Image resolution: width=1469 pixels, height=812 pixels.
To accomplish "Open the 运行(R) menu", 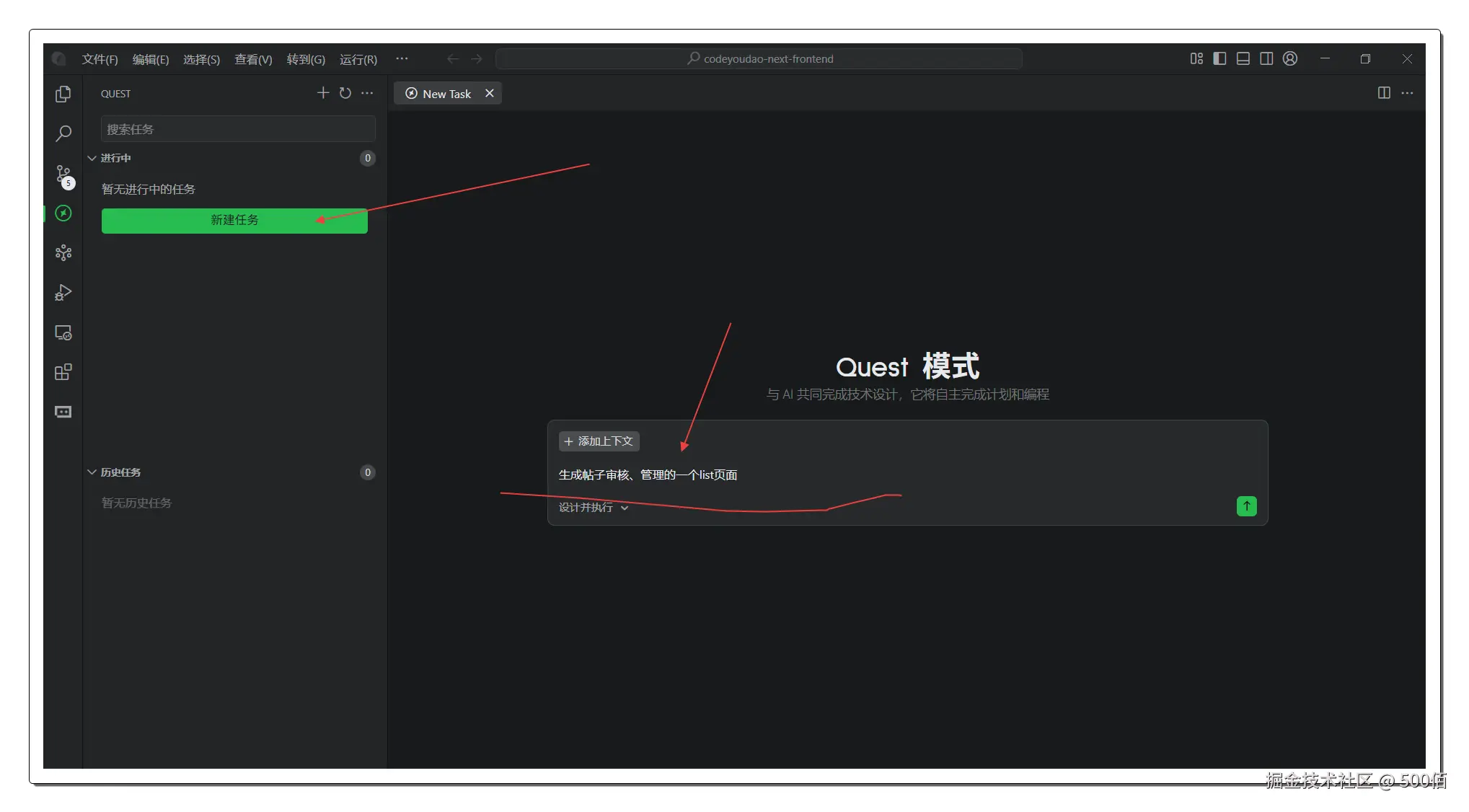I will tap(358, 59).
